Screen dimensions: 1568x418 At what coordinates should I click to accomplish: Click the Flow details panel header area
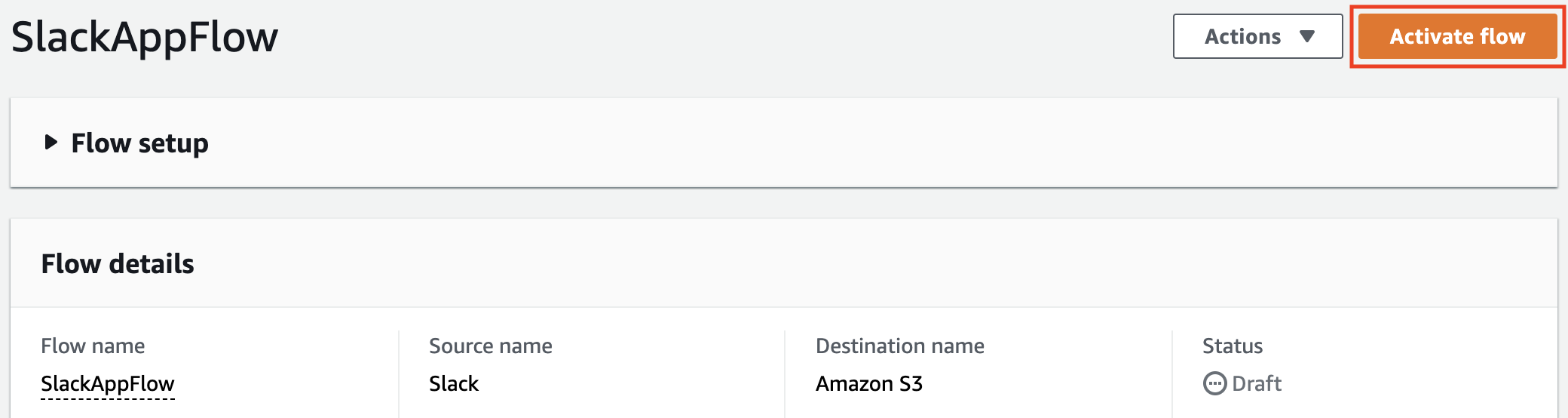pyautogui.click(x=784, y=263)
